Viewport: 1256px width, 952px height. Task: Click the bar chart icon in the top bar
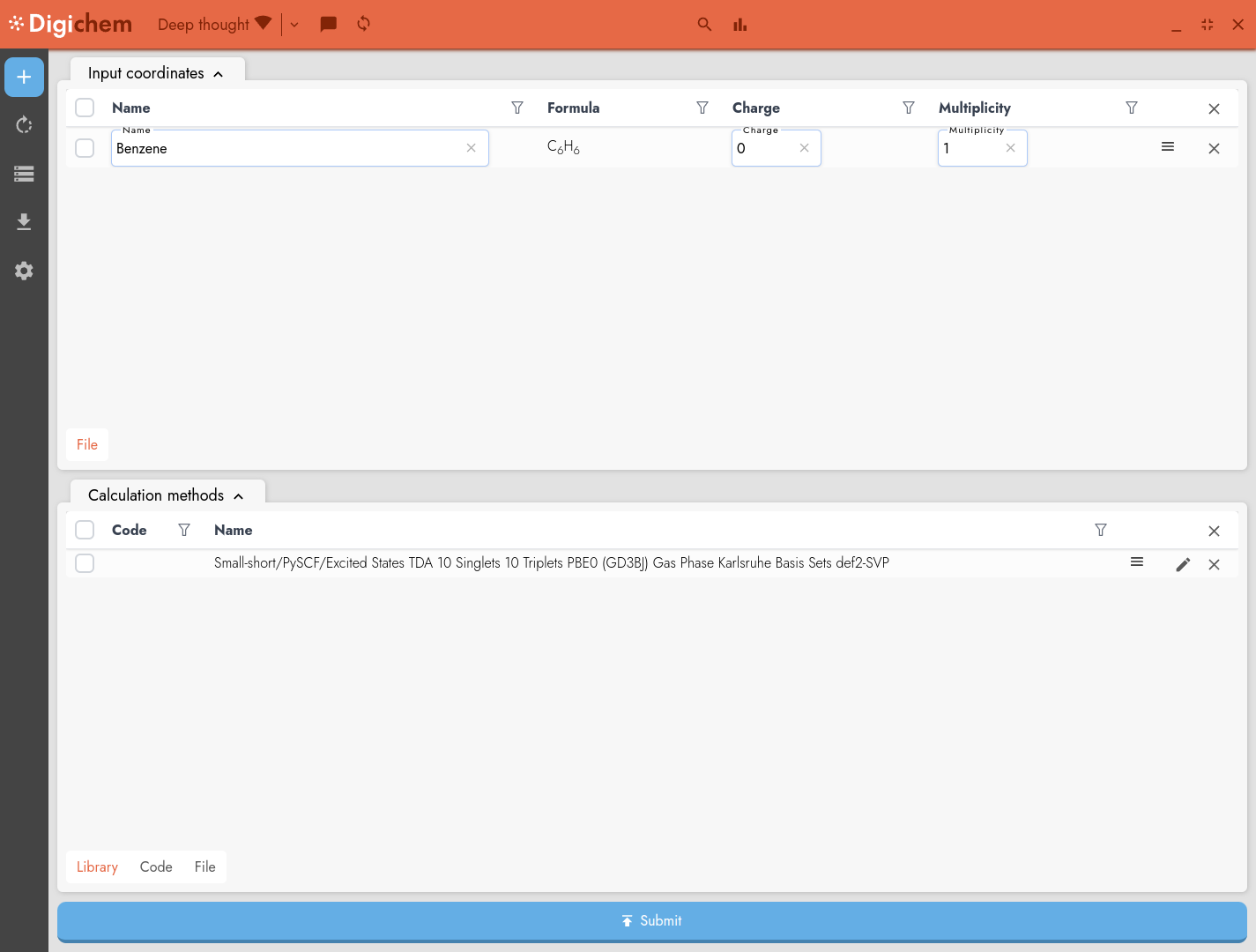coord(739,24)
